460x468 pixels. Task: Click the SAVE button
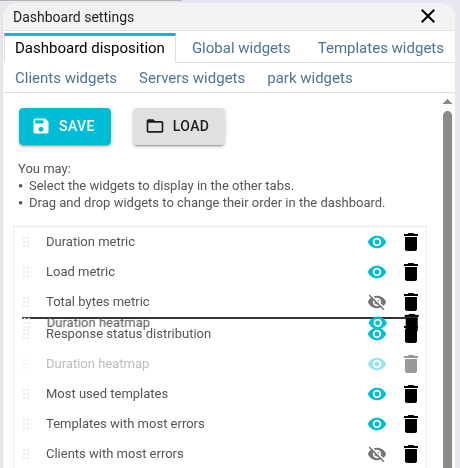point(65,126)
